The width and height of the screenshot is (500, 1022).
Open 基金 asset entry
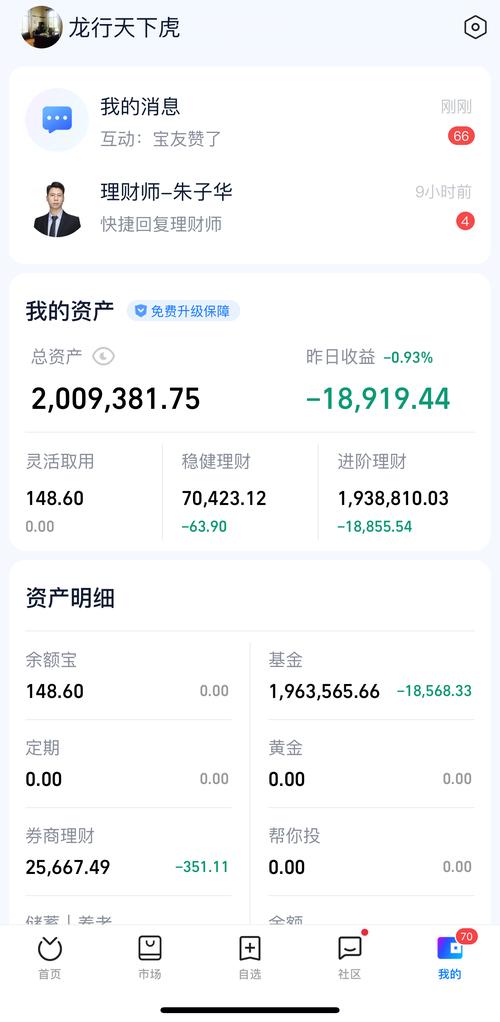[372, 676]
